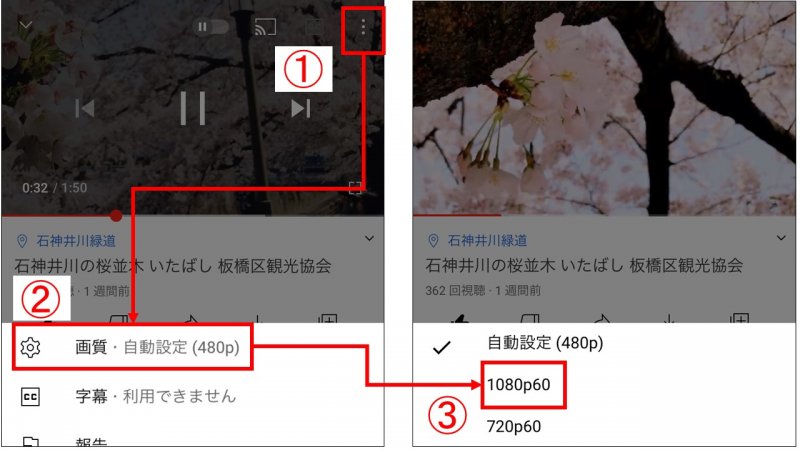
Task: Toggle the autoplay switch
Action: pos(210,27)
